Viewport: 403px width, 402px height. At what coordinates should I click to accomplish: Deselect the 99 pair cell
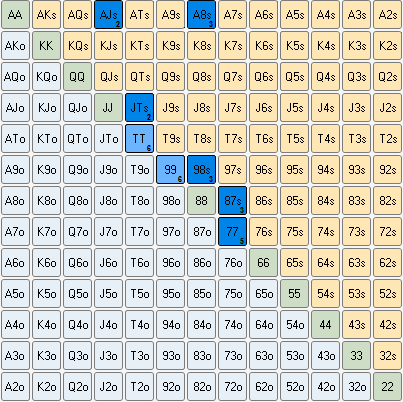point(170,170)
